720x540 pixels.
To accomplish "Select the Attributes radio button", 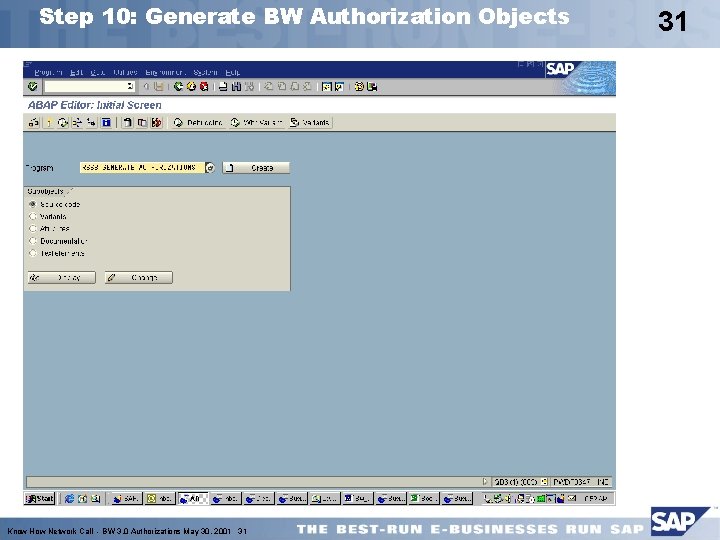I will (x=33, y=228).
